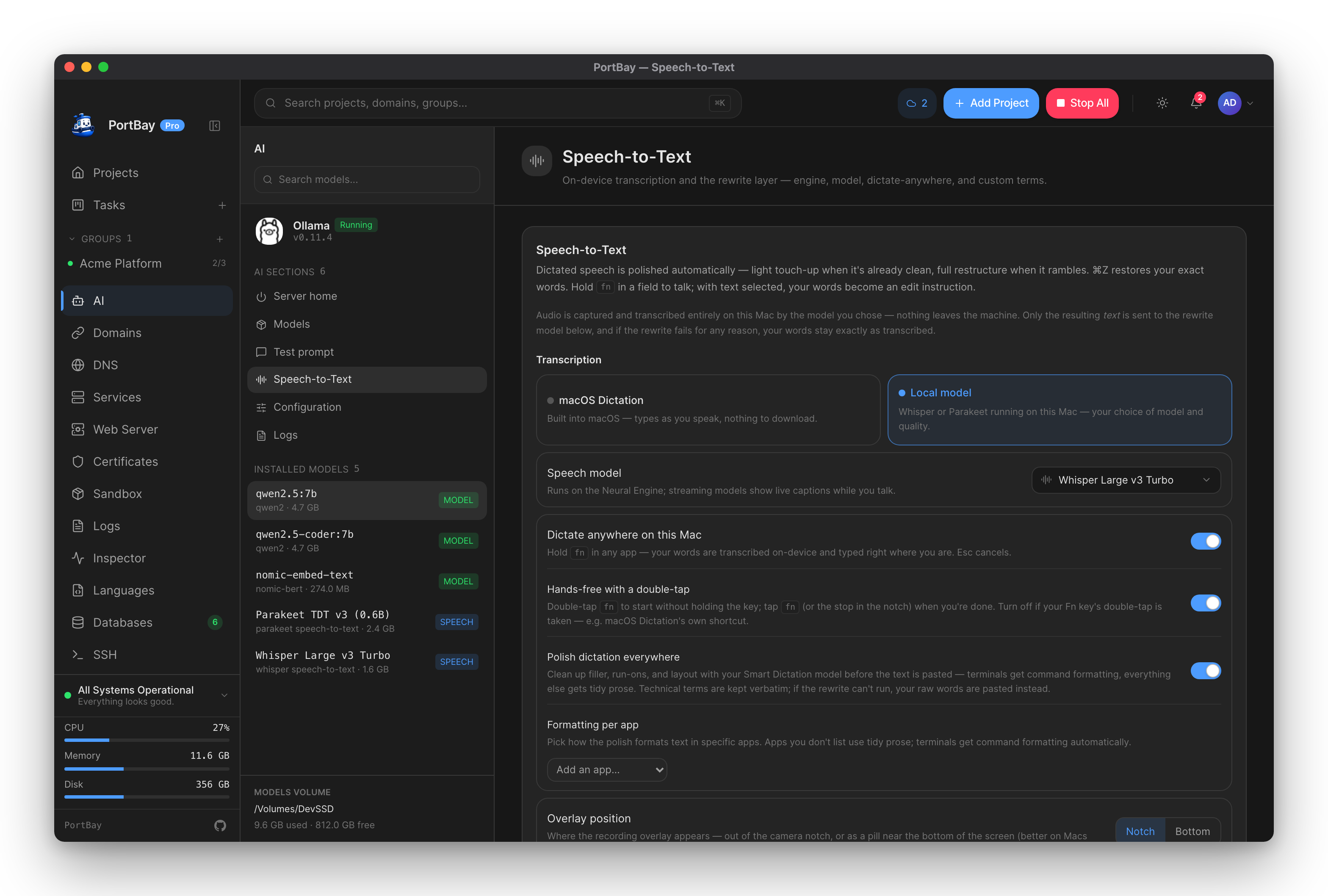
Task: Open Databases section
Action: [x=147, y=622]
